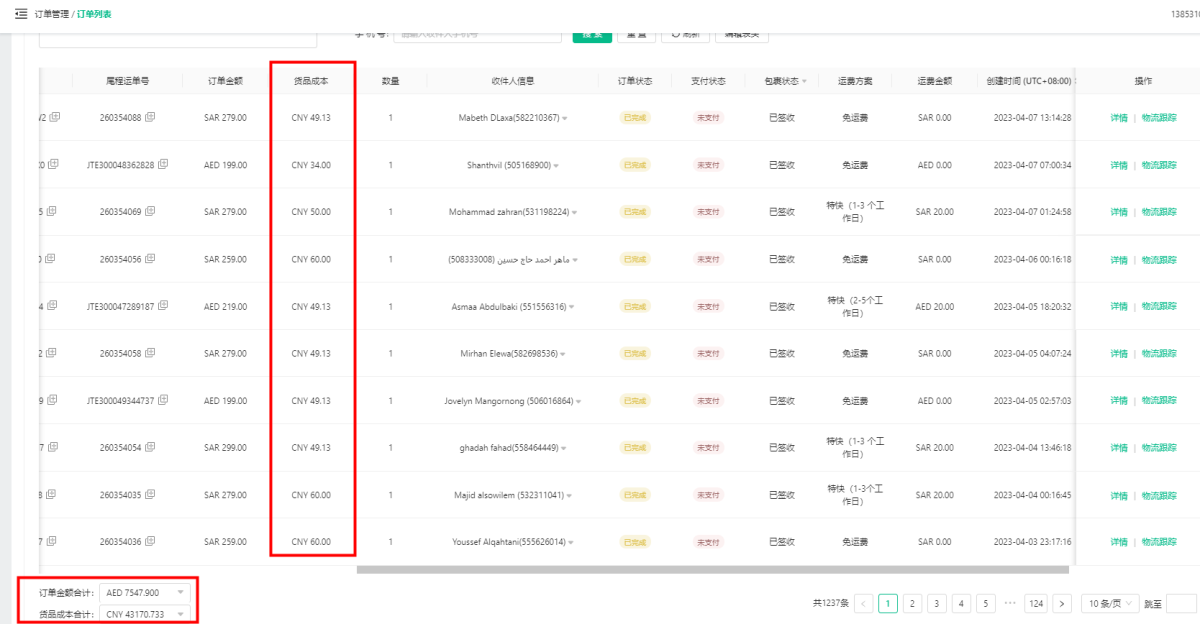Click copy icon beside 260354069

pos(150,211)
